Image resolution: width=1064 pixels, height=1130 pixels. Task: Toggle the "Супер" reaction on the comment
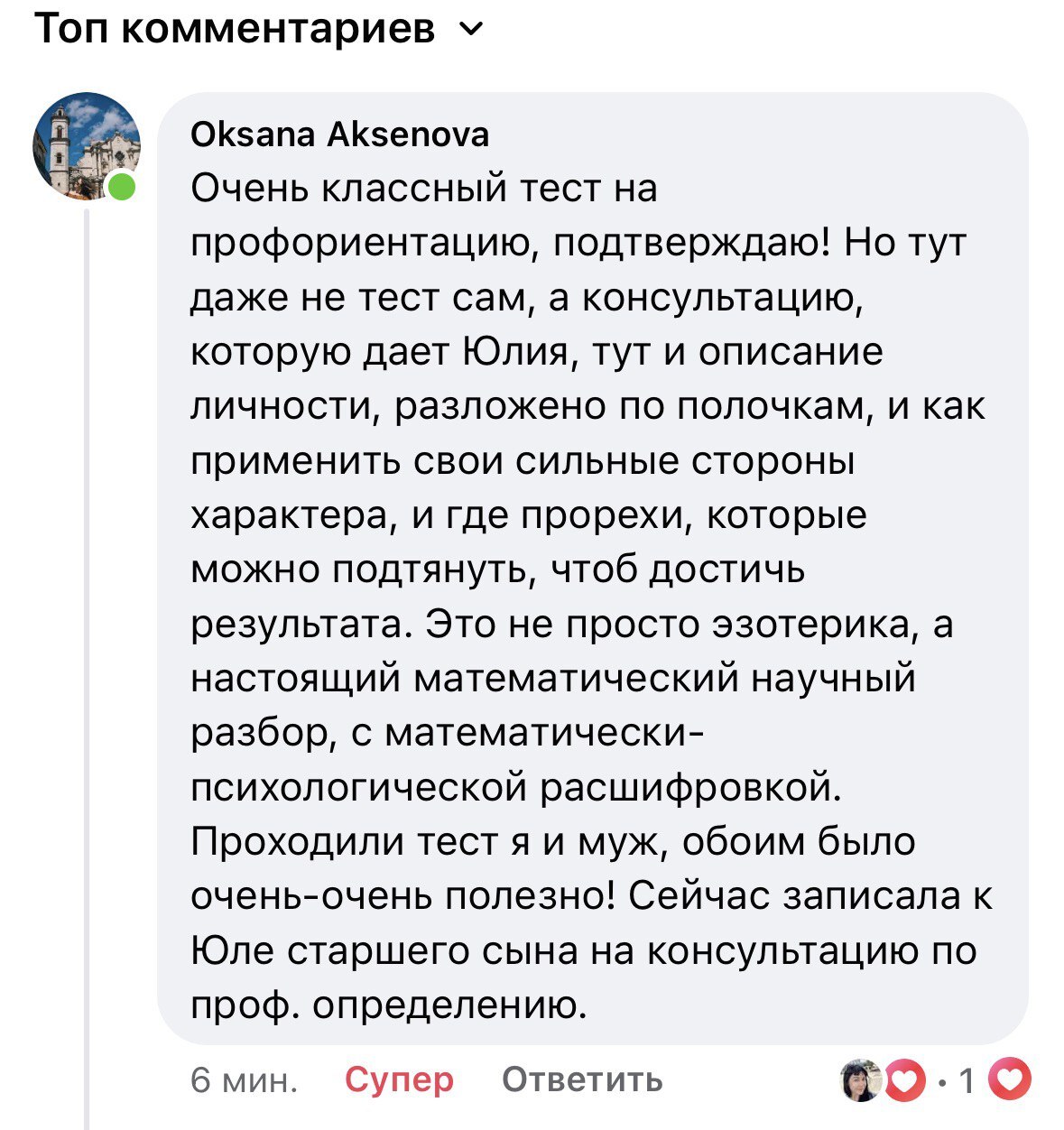pos(399,1079)
